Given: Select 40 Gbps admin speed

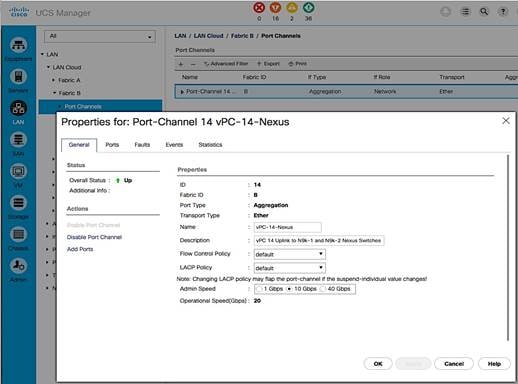Looking at the screenshot, I should click(322, 289).
